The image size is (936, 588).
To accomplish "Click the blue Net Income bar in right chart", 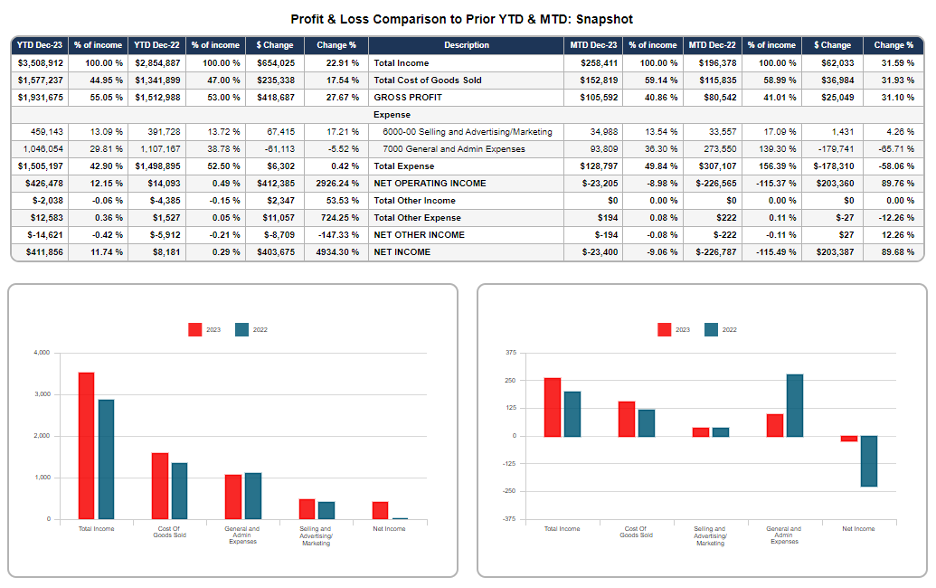I will pos(869,461).
